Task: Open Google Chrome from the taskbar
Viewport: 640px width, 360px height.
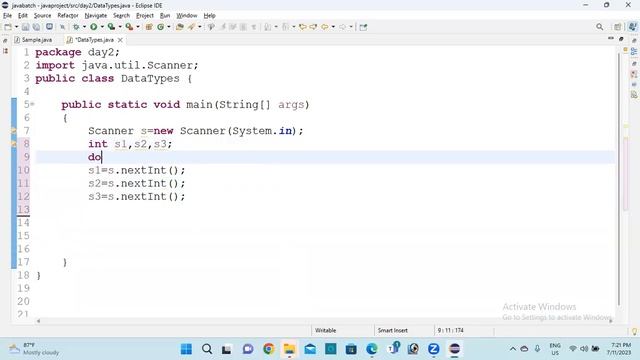Action: pos(269,349)
